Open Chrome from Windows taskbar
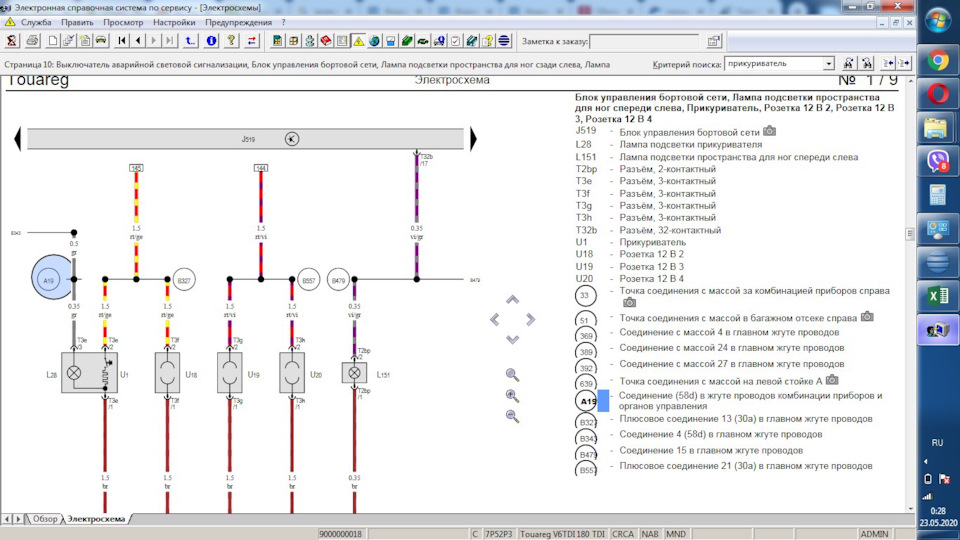The image size is (960, 540). pyautogui.click(x=937, y=60)
